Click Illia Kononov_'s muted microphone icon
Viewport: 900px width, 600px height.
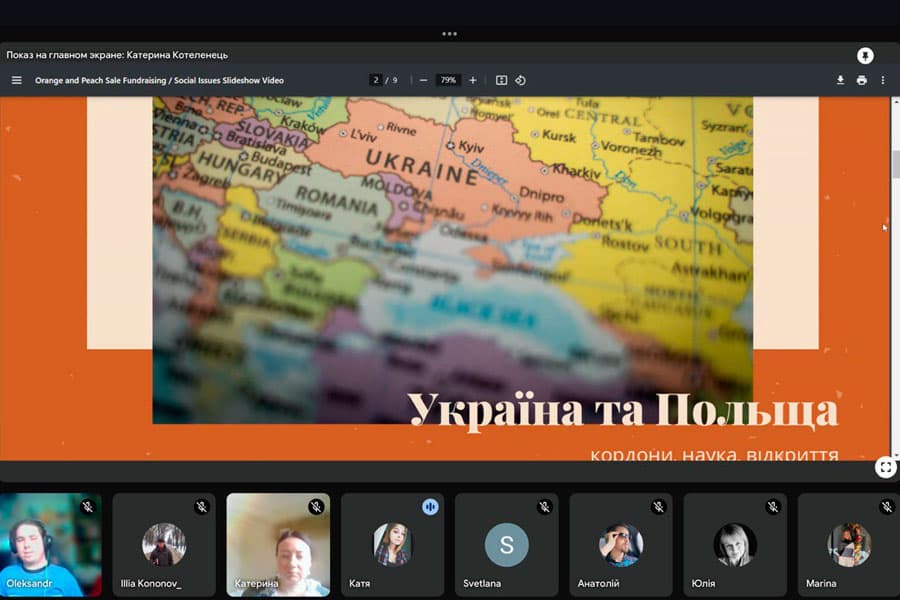click(x=201, y=507)
